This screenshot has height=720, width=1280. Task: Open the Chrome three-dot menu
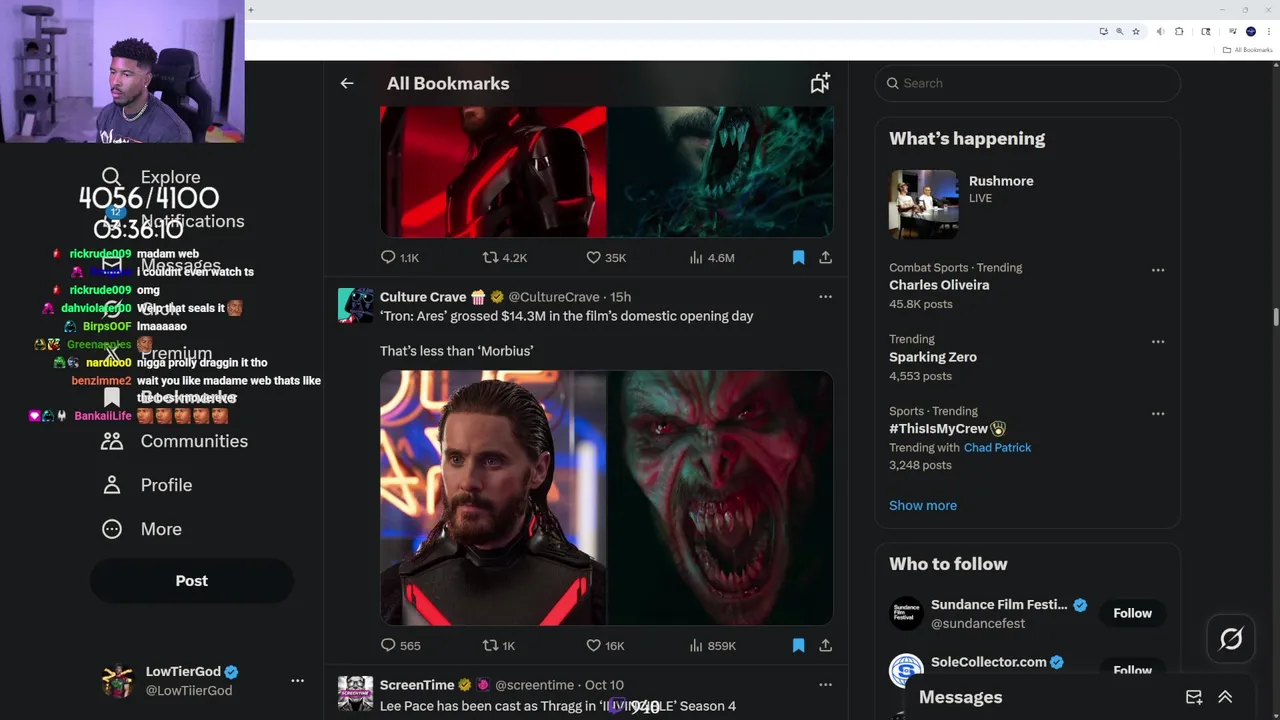click(1268, 32)
